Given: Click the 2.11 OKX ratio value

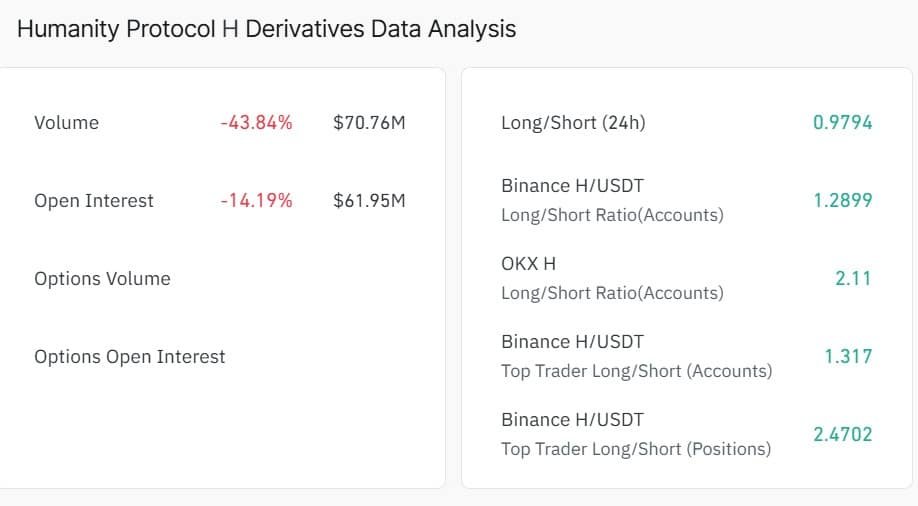Looking at the screenshot, I should click(853, 278).
